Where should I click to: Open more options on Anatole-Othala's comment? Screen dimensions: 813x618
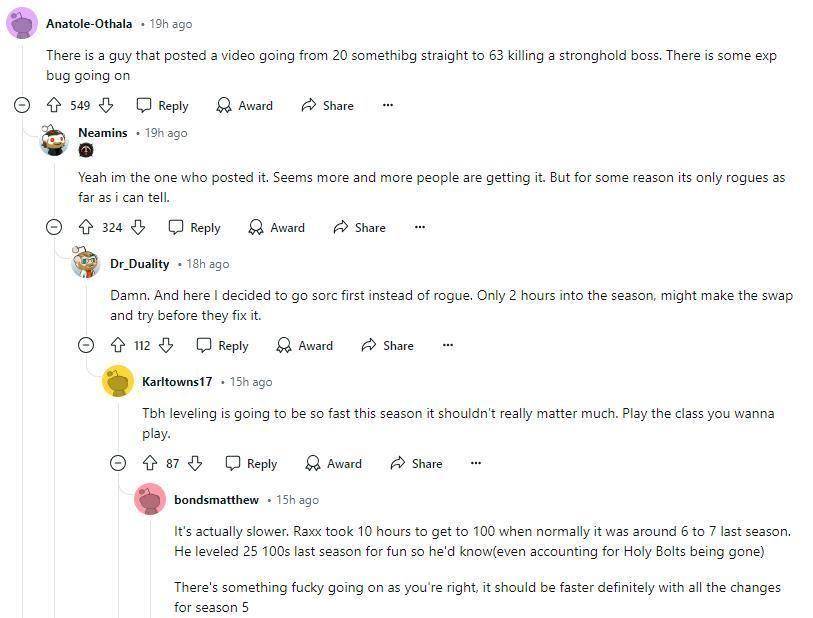click(x=388, y=105)
